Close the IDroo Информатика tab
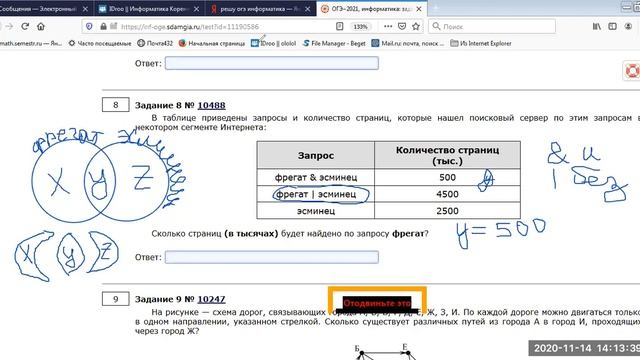This screenshot has width=640, height=360. pos(196,9)
